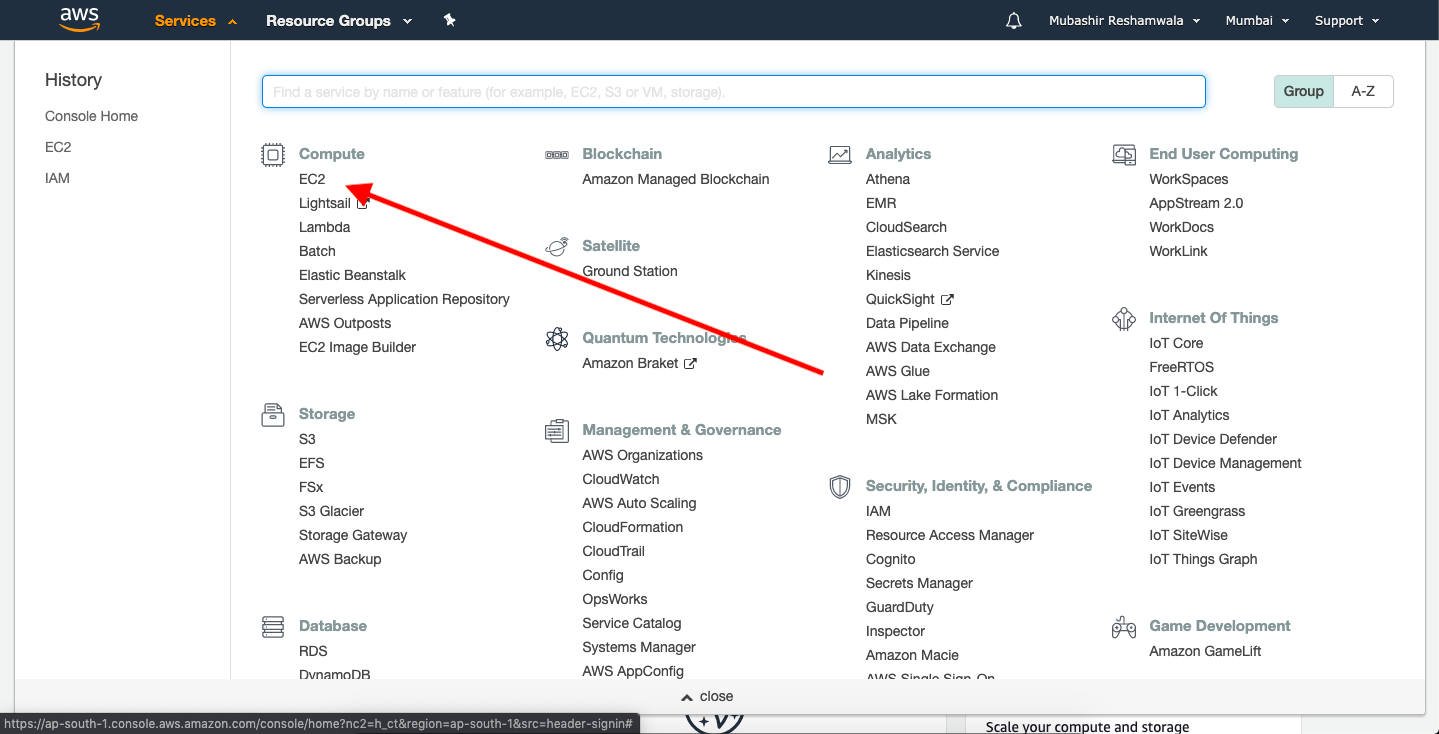Click the Storage category icon

tap(273, 415)
